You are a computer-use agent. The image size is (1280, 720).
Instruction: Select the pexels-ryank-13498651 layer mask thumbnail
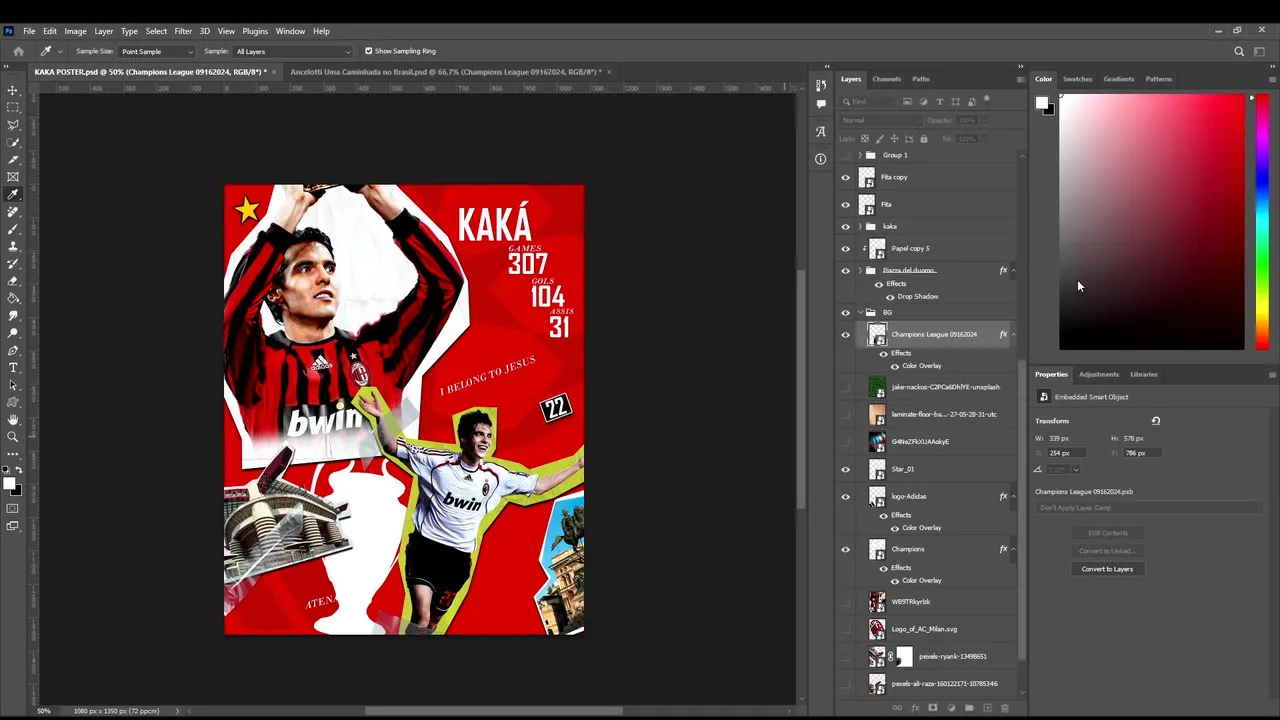904,656
